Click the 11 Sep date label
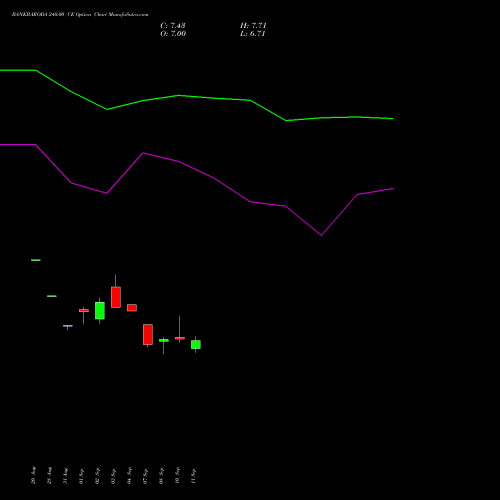 click(x=193, y=476)
